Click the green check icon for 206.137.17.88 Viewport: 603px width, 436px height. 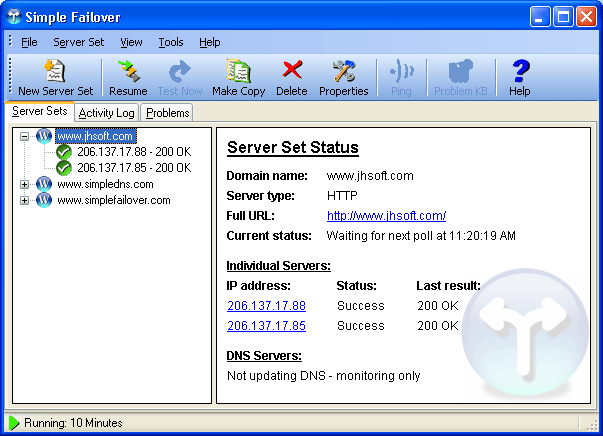coord(64,152)
